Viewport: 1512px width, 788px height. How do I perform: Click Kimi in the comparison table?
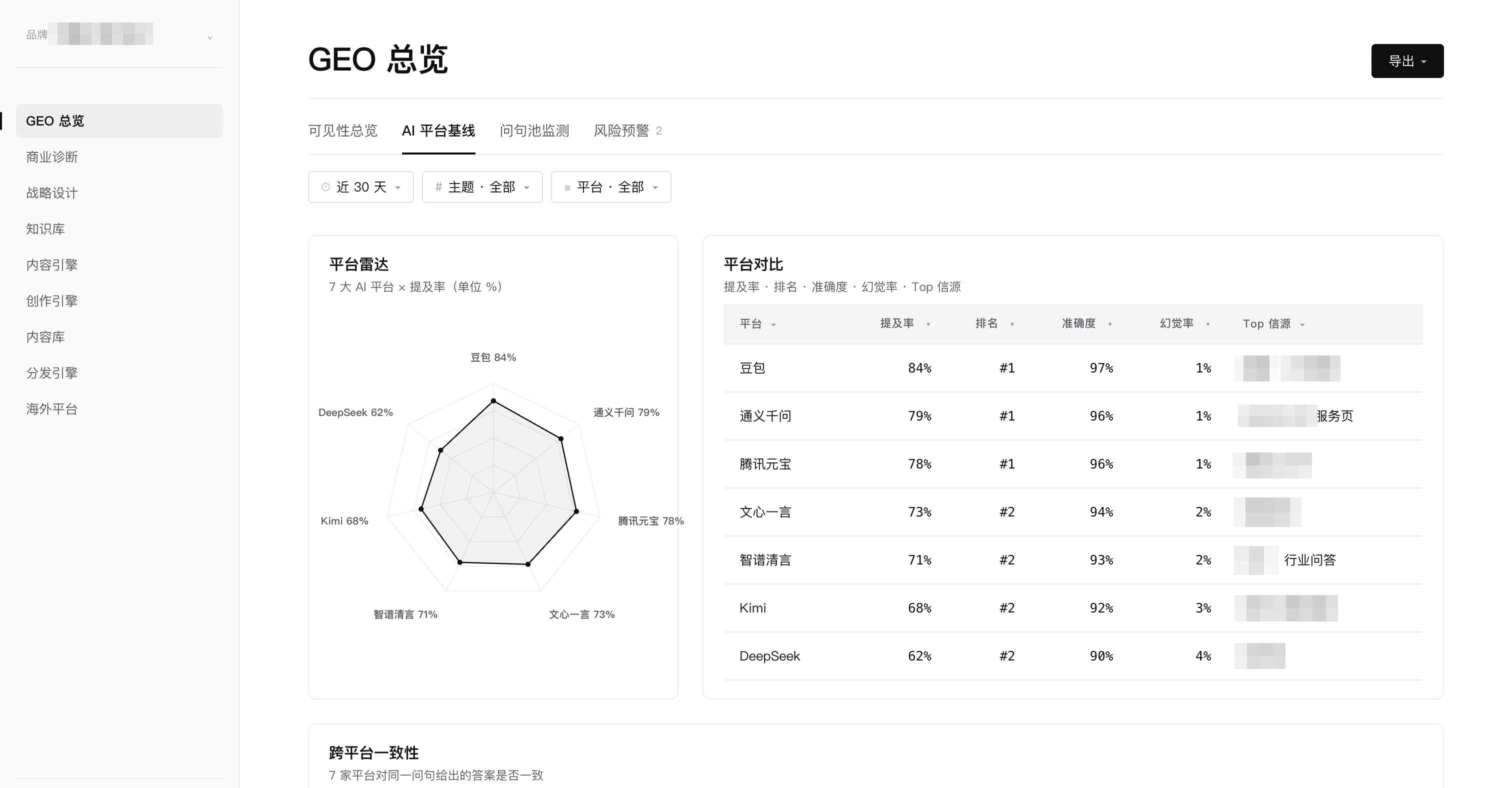tap(752, 608)
